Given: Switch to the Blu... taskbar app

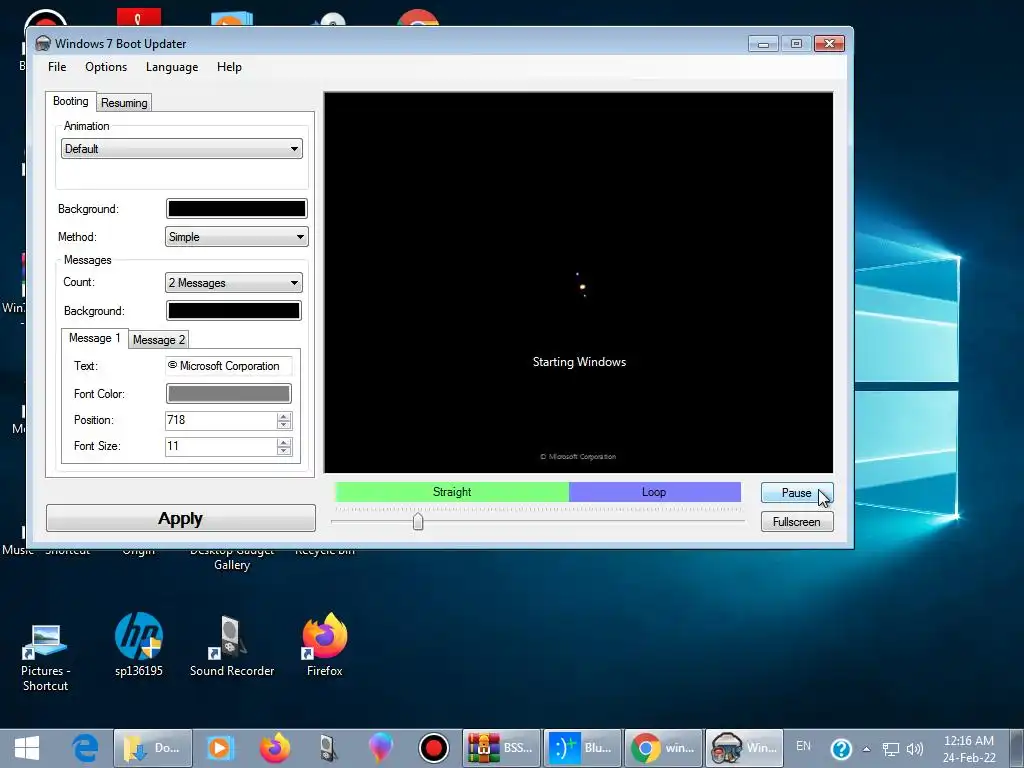Looking at the screenshot, I should pyautogui.click(x=582, y=748).
